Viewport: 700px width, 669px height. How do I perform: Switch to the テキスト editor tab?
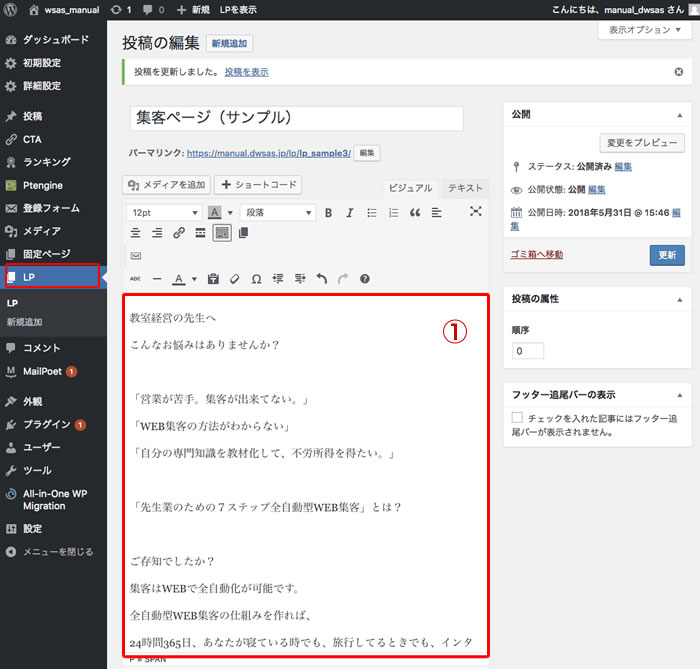[464, 188]
